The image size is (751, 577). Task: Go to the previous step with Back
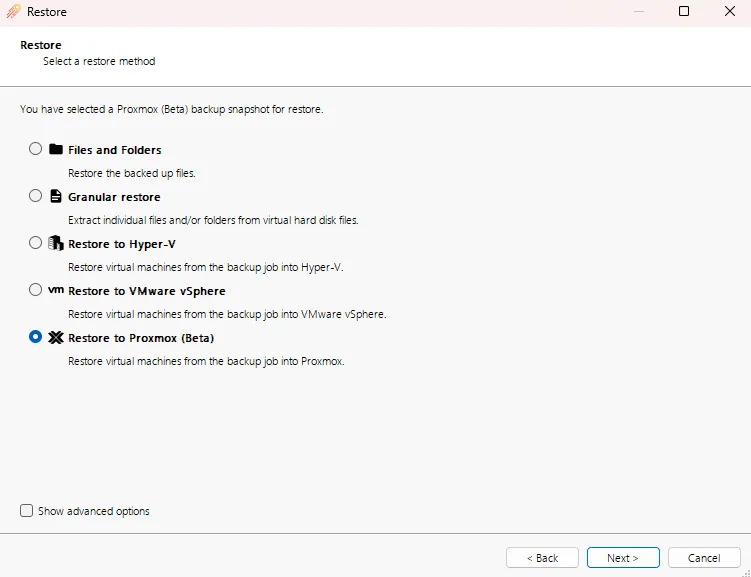(x=542, y=558)
